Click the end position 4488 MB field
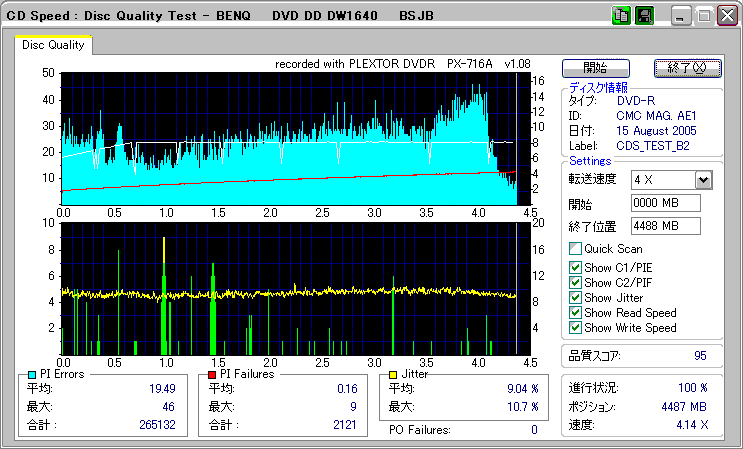The width and height of the screenshot is (743, 449). pyautogui.click(x=665, y=226)
